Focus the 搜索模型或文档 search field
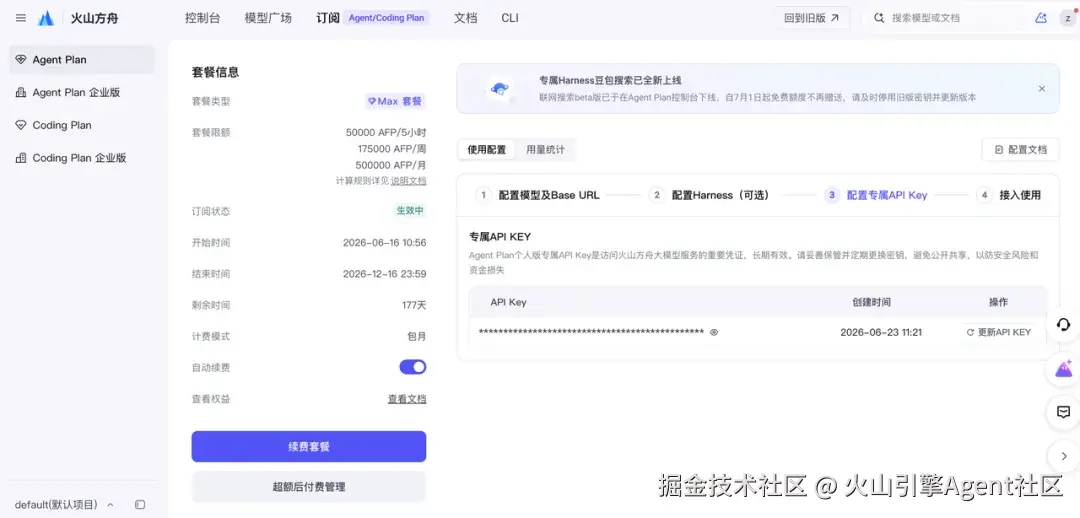The image size is (1080, 518). [946, 18]
